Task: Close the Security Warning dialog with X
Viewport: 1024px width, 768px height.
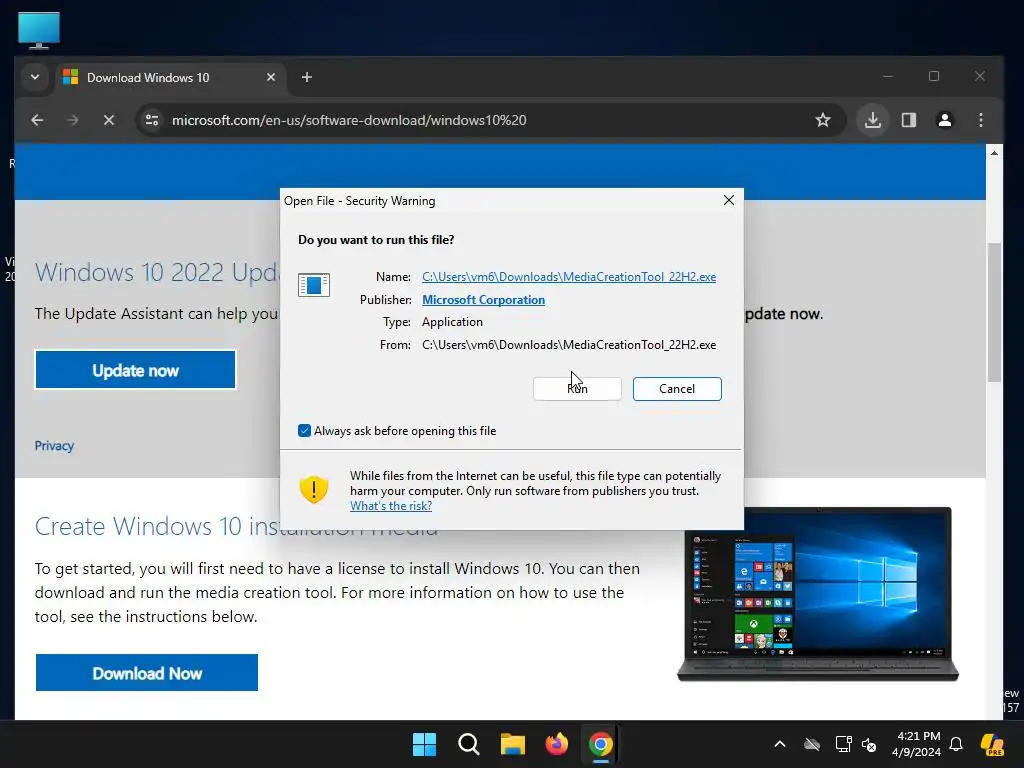Action: tap(729, 200)
